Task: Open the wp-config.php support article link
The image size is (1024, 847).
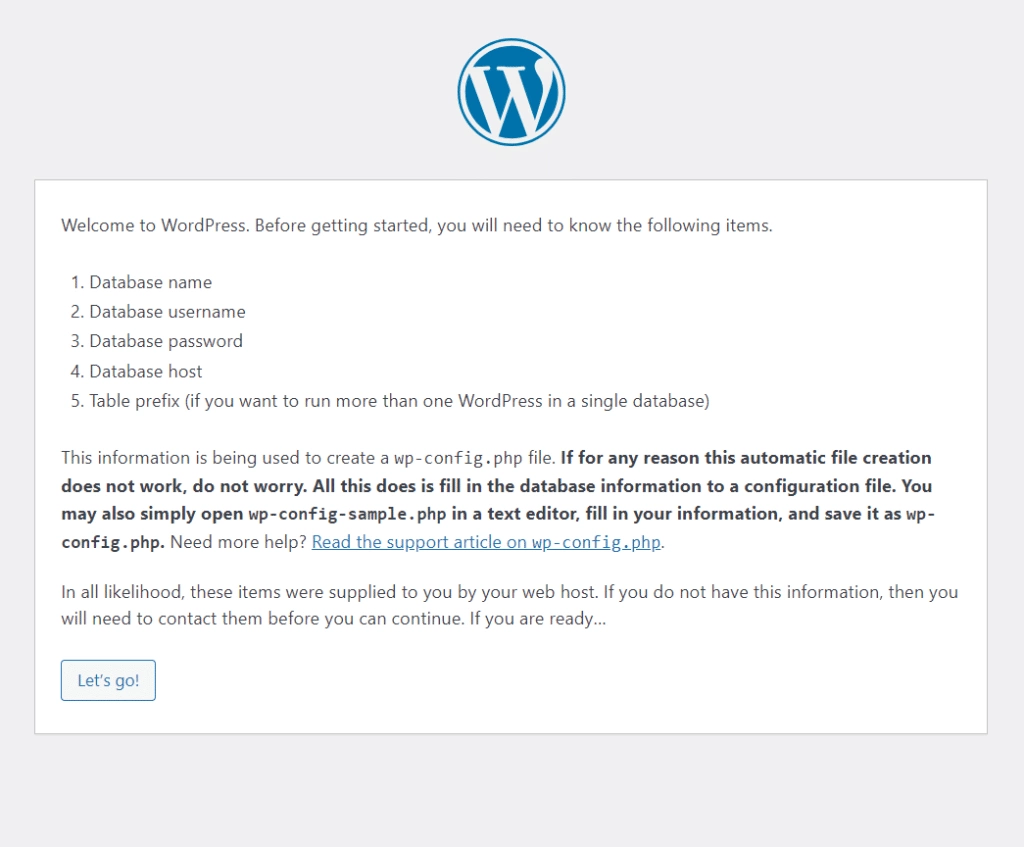Action: click(x=485, y=541)
